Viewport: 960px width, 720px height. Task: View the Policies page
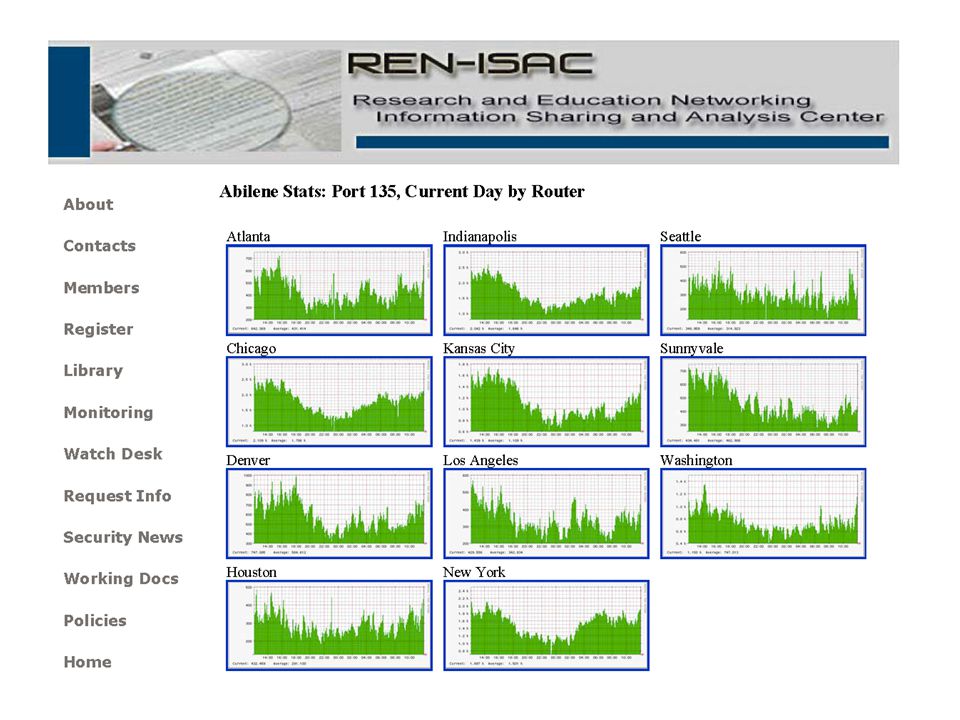95,621
